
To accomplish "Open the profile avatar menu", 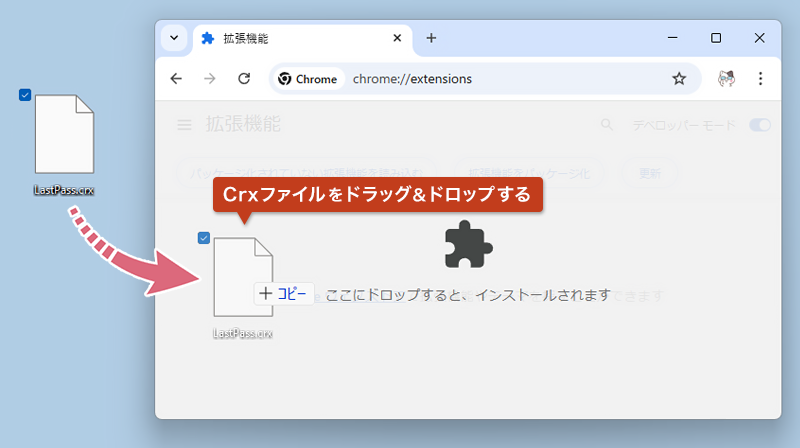I will click(726, 79).
